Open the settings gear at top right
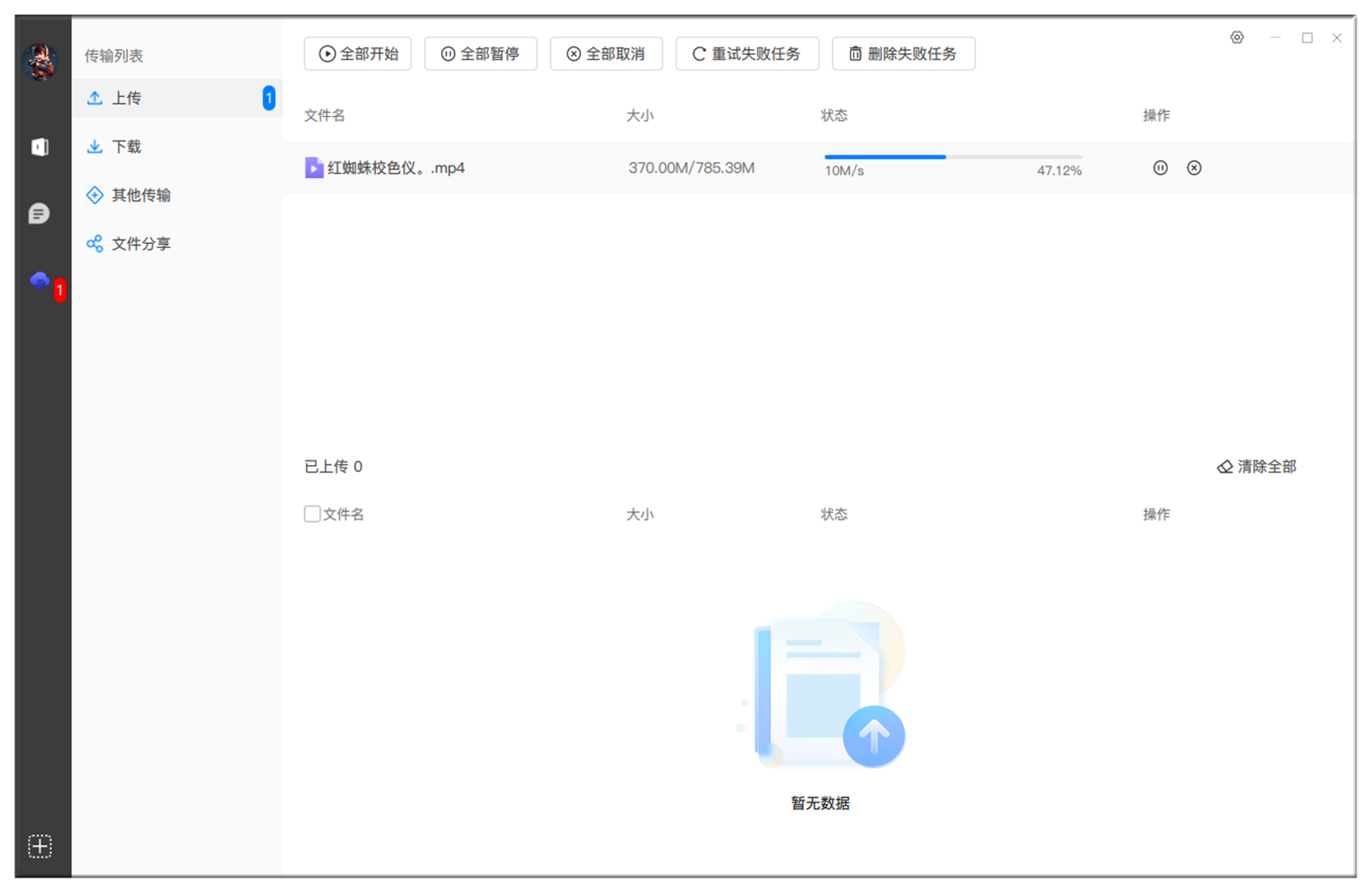The image size is (1372, 893). [1237, 38]
